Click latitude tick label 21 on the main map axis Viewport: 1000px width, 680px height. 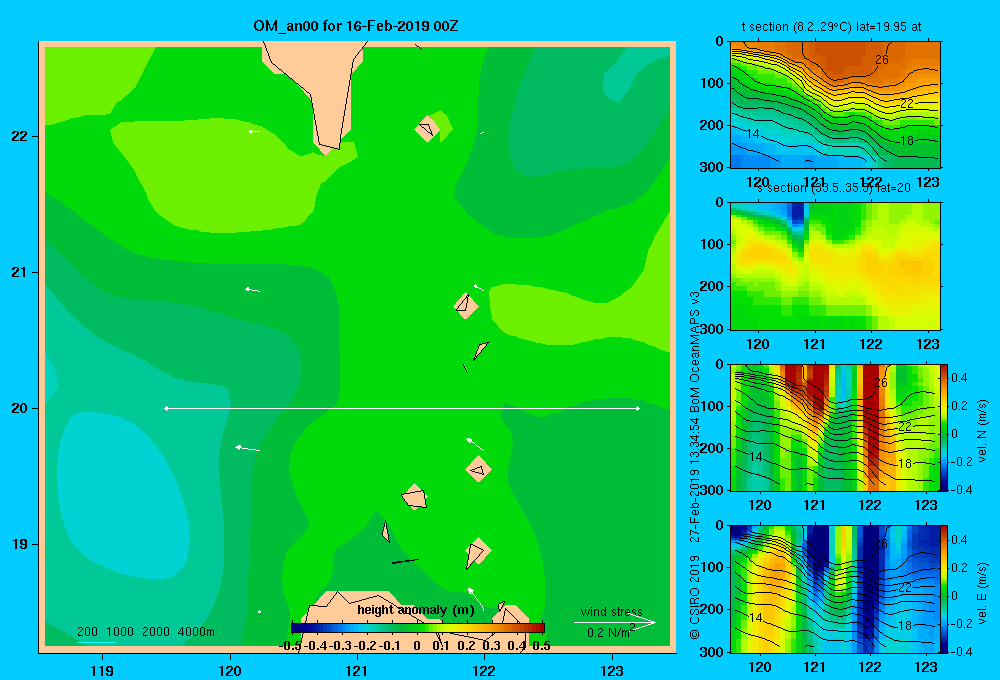[x=19, y=272]
